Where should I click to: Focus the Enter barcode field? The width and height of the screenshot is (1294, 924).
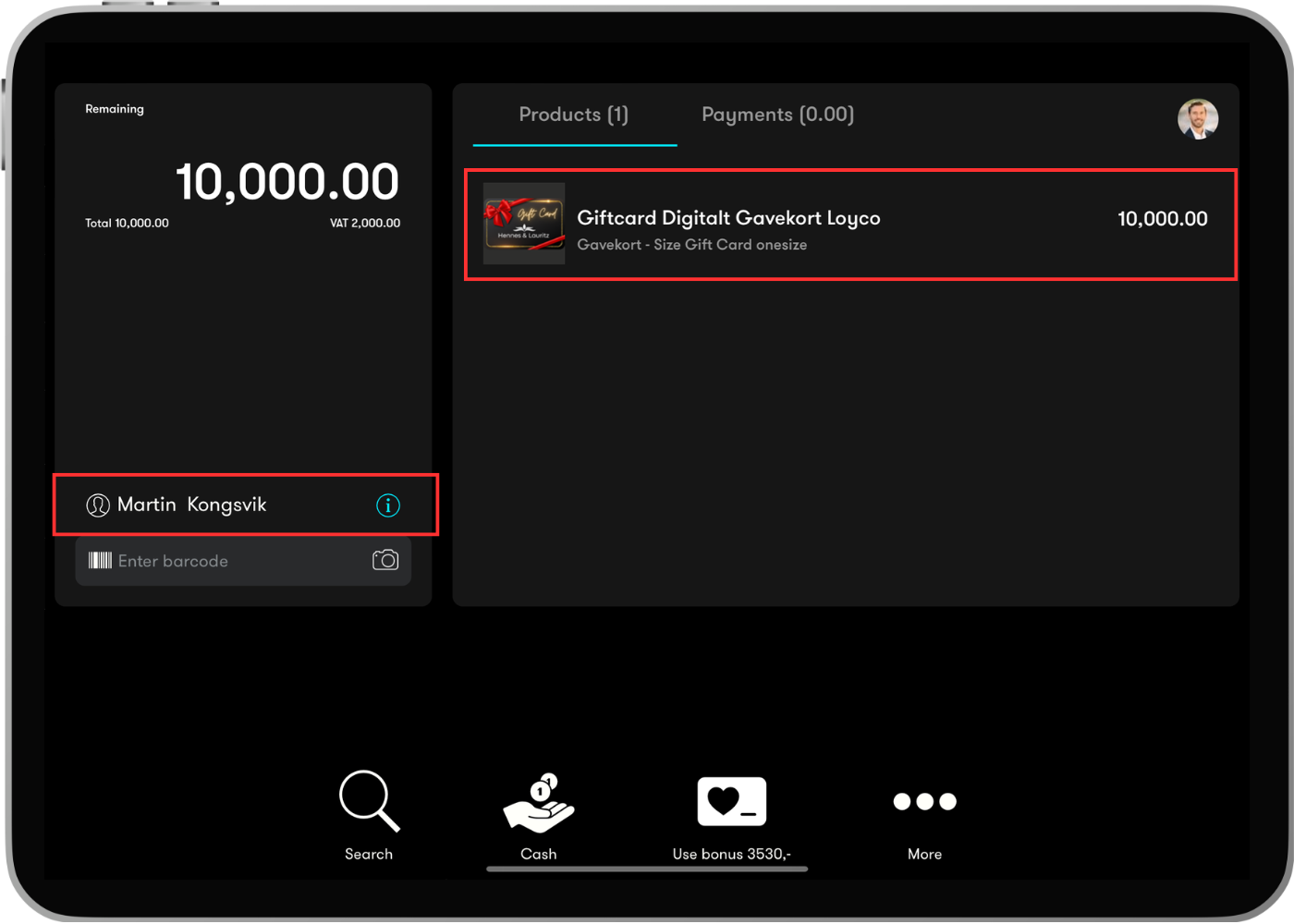[243, 561]
